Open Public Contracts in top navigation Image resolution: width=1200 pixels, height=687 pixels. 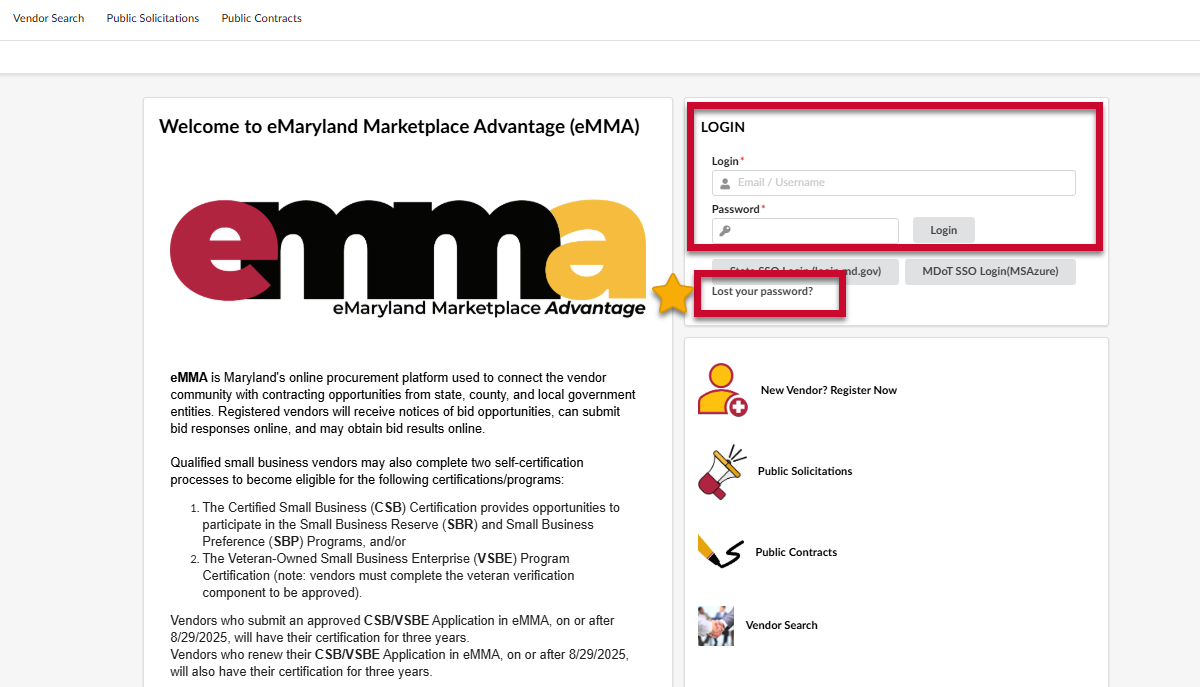tap(261, 18)
